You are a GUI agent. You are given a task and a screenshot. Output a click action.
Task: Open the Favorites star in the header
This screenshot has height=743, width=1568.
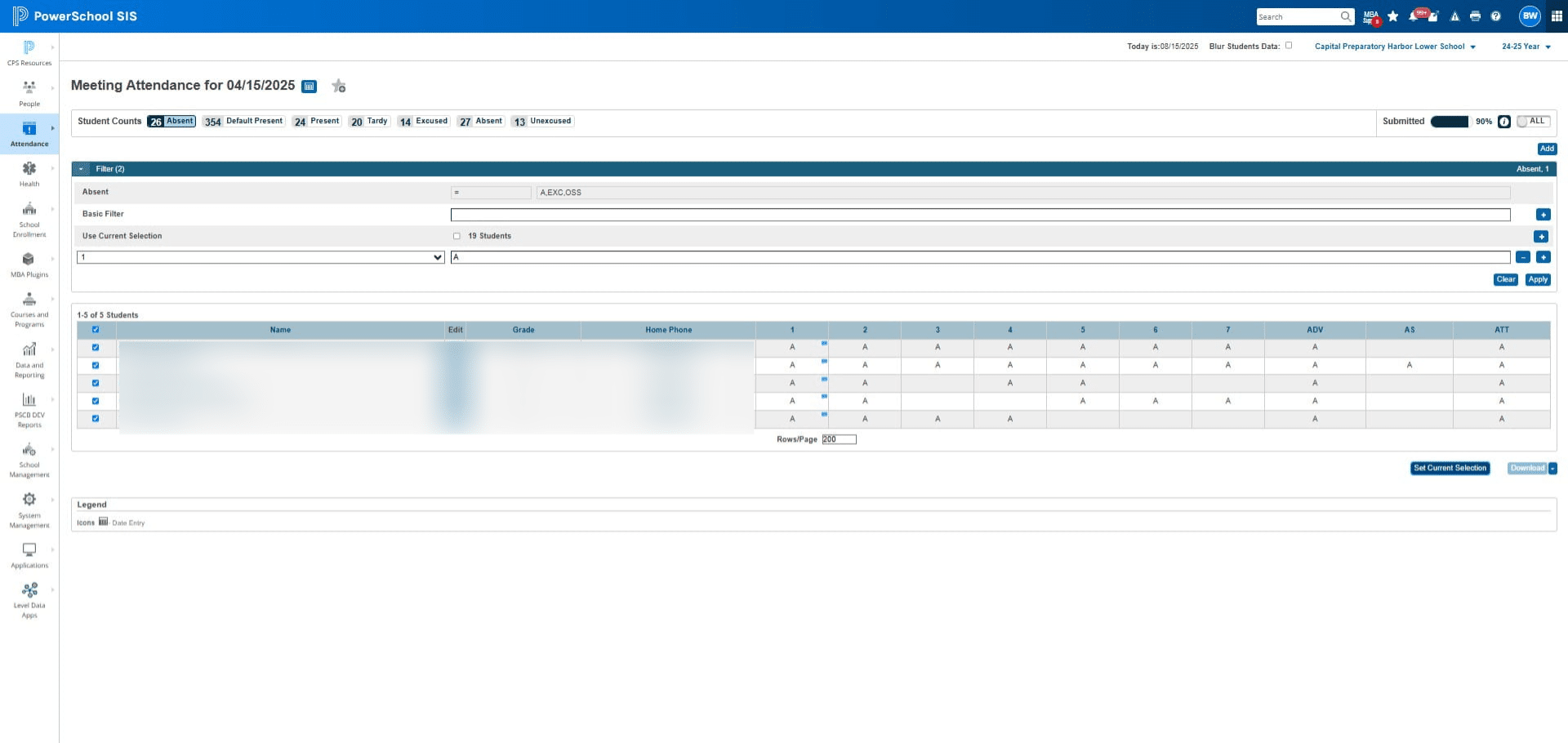[1393, 16]
